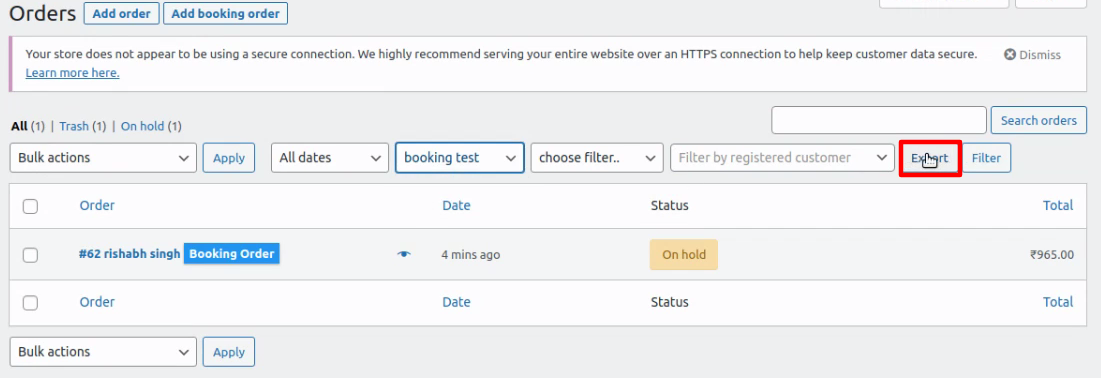Select checkbox for order #62 rishabh singh
Screen dimensions: 1101x378
(30, 255)
